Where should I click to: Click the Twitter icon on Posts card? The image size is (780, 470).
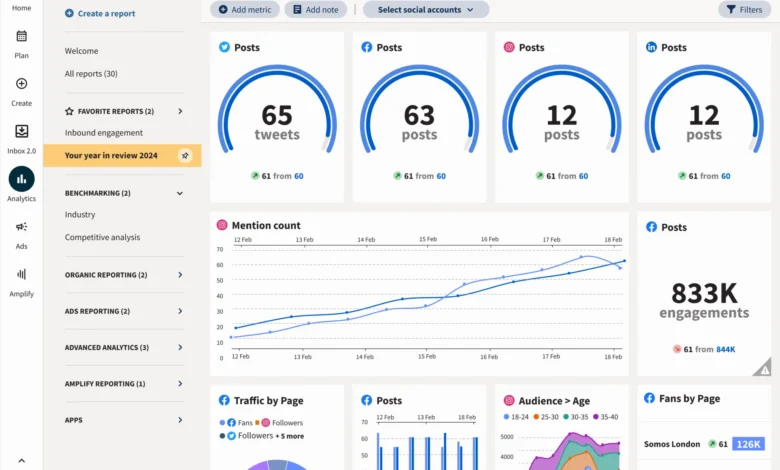225,47
